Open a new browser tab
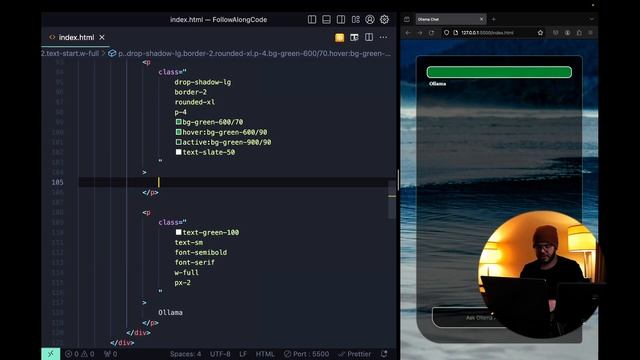Image resolution: width=640 pixels, height=360 pixels. coord(493,19)
